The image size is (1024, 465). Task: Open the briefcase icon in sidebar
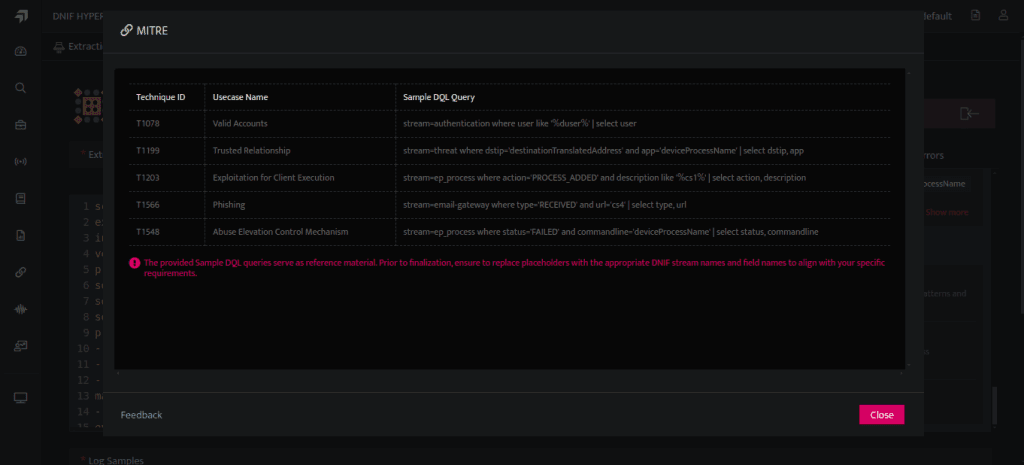tap(21, 125)
